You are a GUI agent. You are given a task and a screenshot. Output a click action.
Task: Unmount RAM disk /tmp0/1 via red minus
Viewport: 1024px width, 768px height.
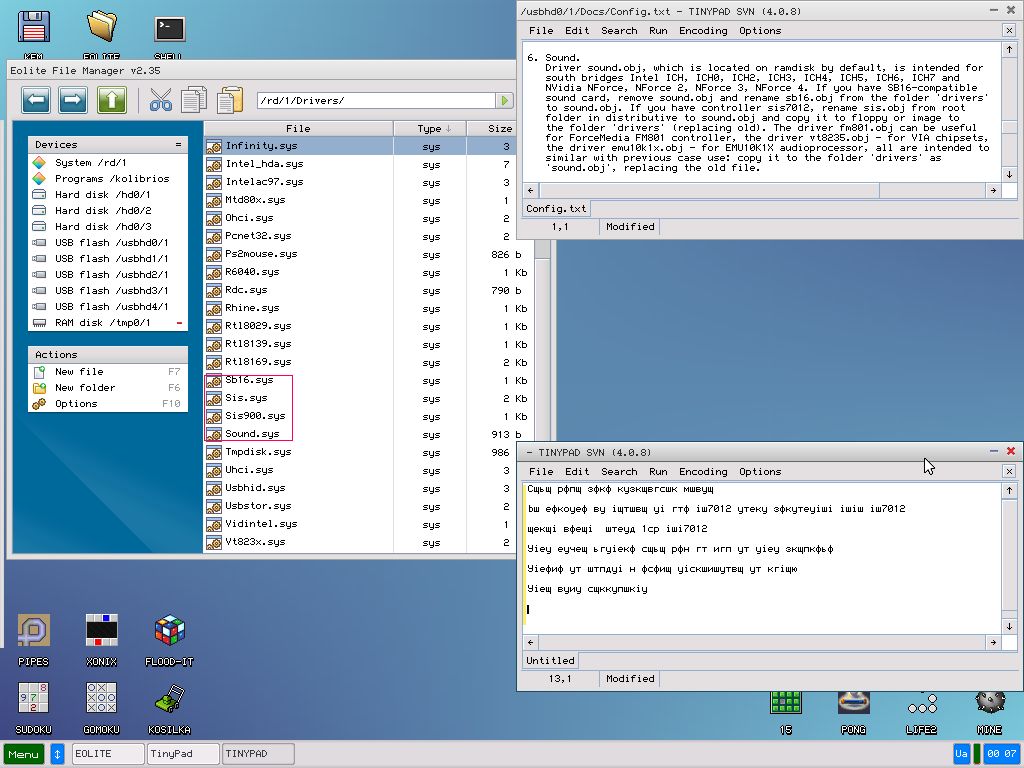coord(180,322)
